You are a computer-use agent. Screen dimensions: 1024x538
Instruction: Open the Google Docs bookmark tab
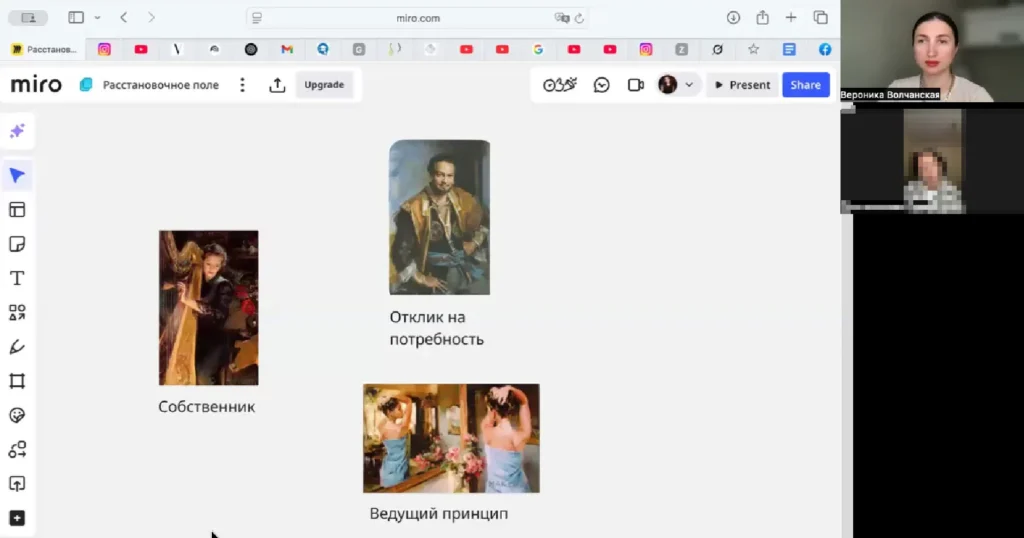(x=789, y=50)
